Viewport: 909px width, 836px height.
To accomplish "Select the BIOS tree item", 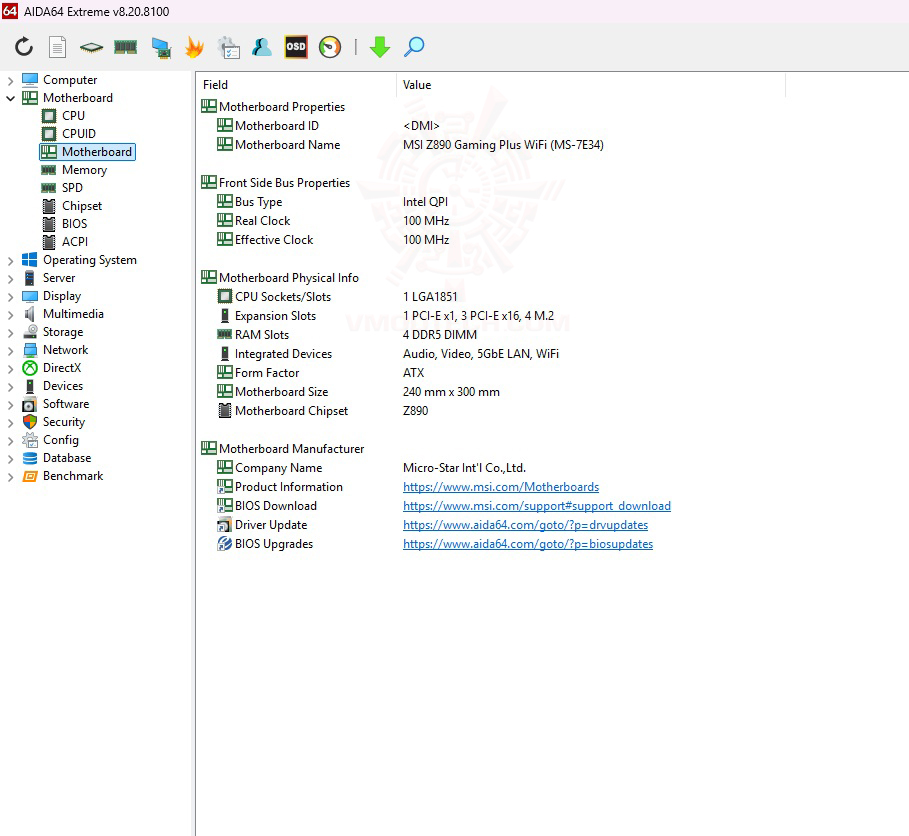I will click(74, 224).
